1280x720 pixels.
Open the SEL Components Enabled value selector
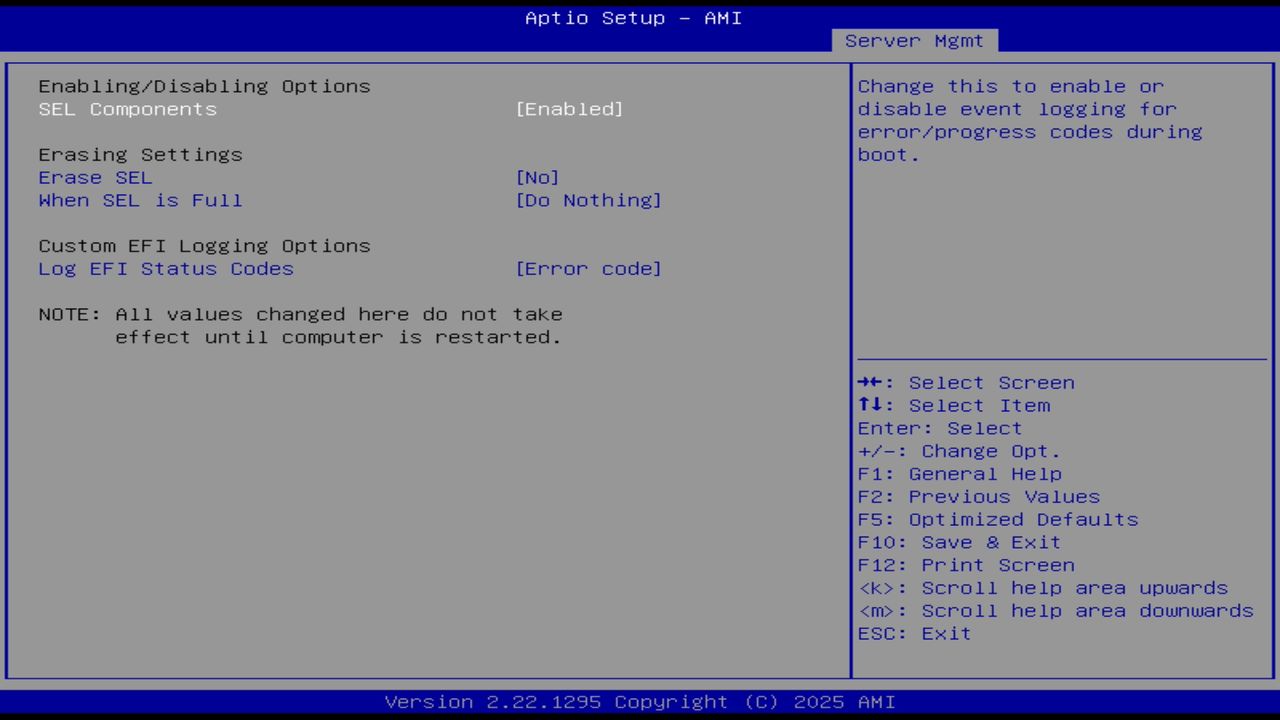pyautogui.click(x=569, y=109)
